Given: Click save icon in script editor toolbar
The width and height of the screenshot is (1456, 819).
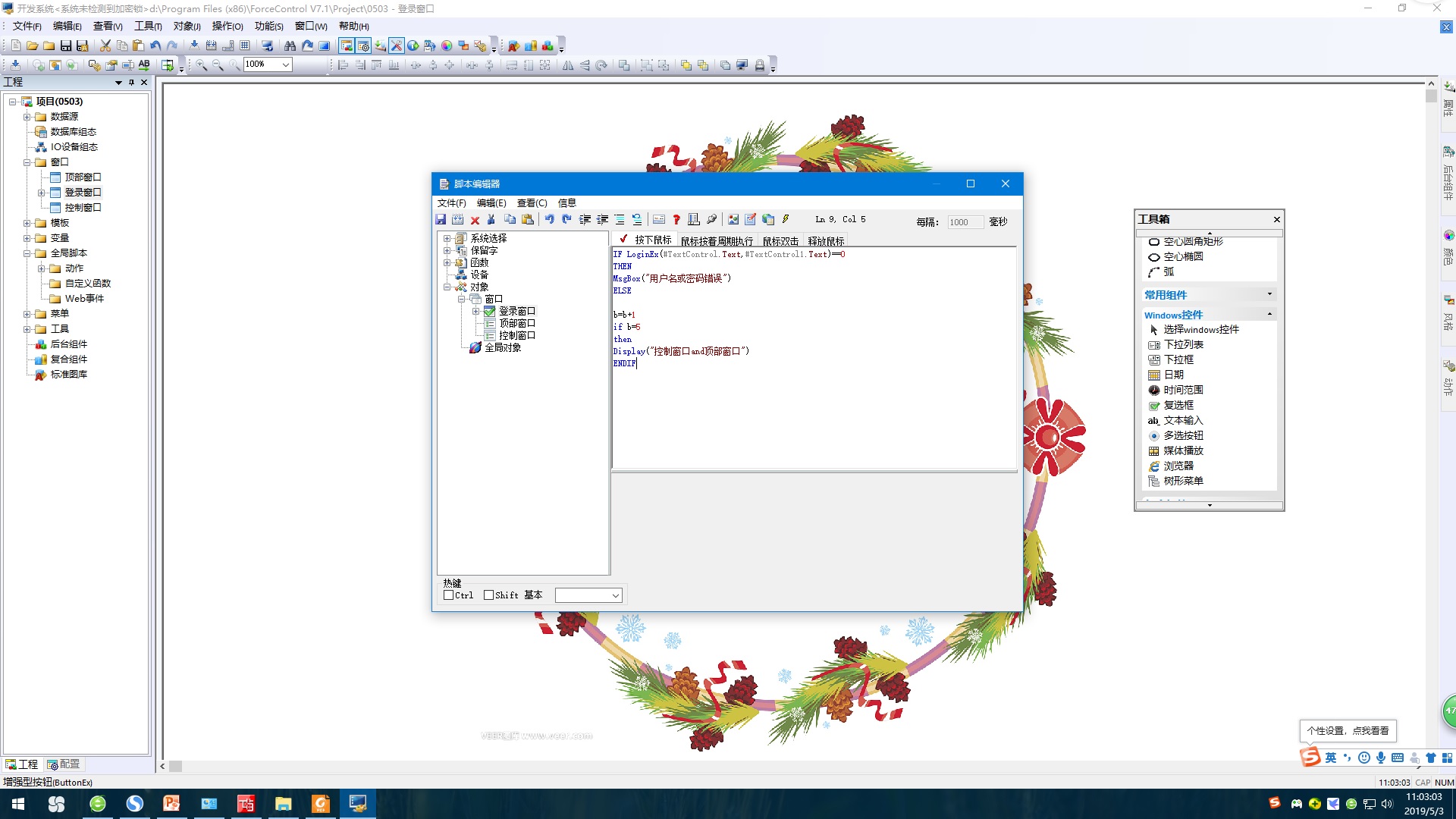Looking at the screenshot, I should pos(441,220).
